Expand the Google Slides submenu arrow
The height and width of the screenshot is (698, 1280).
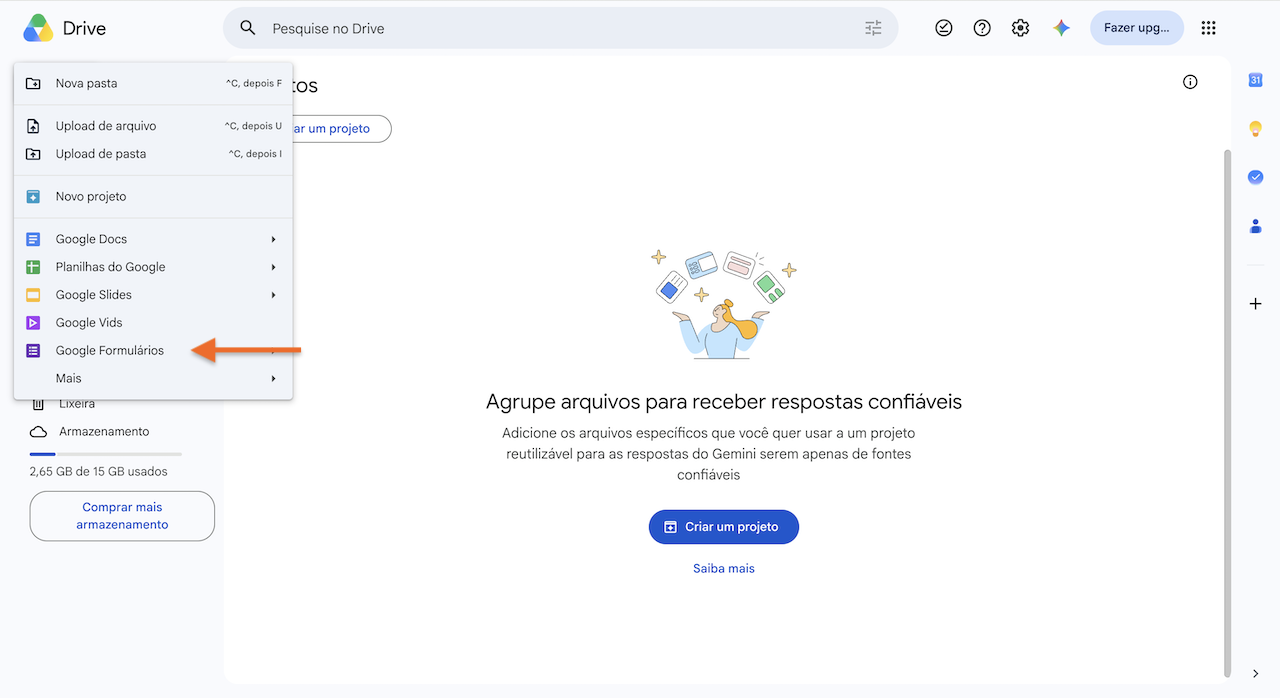pyautogui.click(x=273, y=295)
